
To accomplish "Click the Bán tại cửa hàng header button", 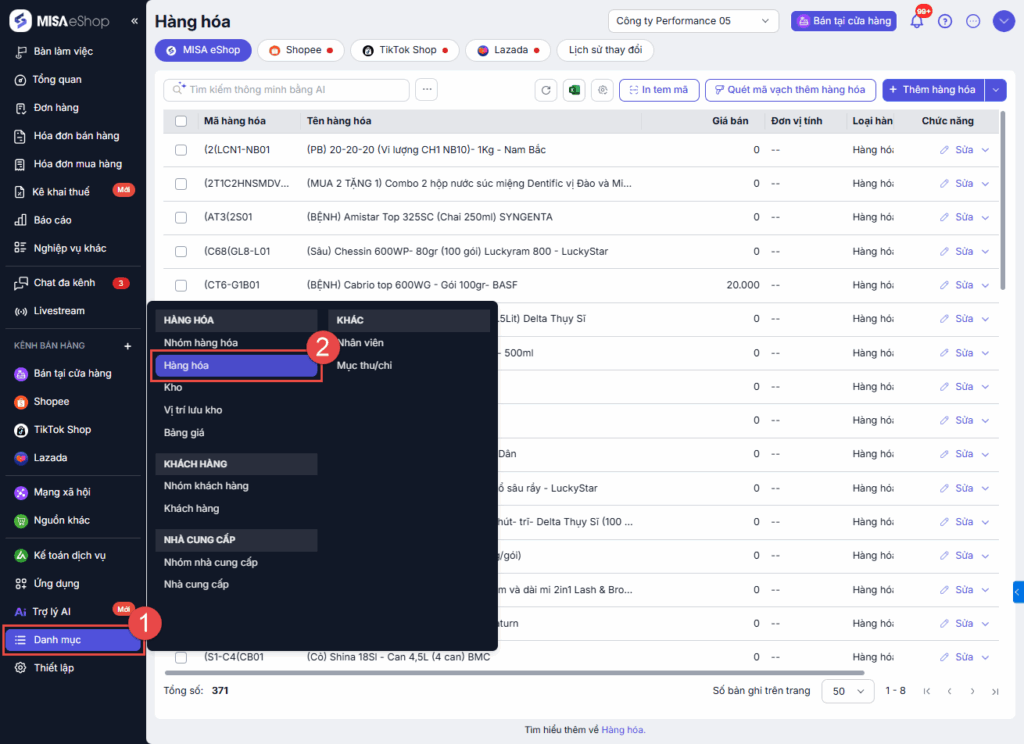I will (x=844, y=21).
